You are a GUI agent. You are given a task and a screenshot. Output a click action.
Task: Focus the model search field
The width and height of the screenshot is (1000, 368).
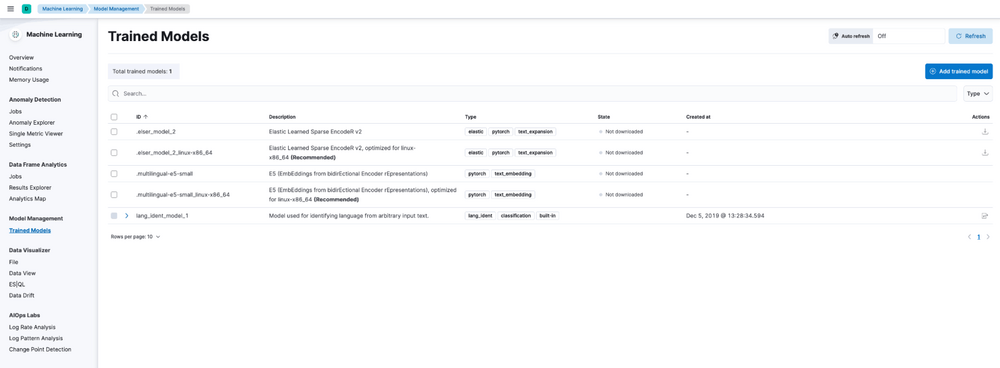pos(533,93)
